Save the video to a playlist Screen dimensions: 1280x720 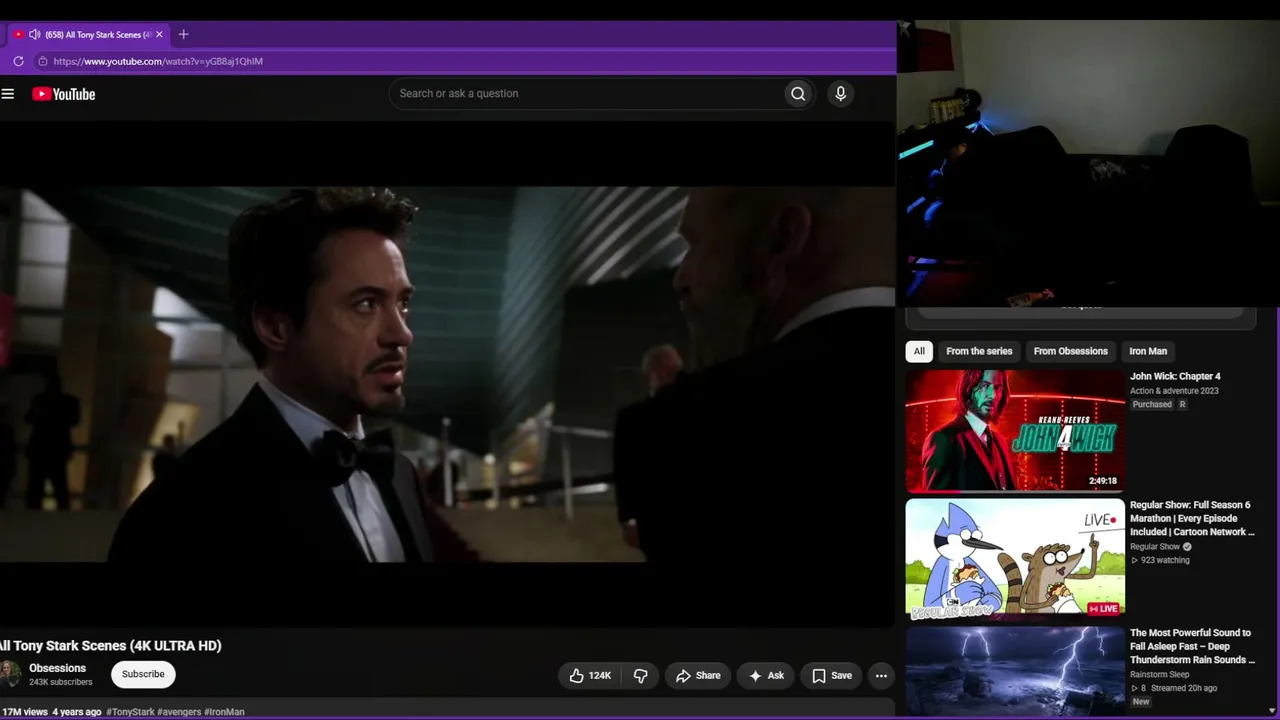[831, 676]
